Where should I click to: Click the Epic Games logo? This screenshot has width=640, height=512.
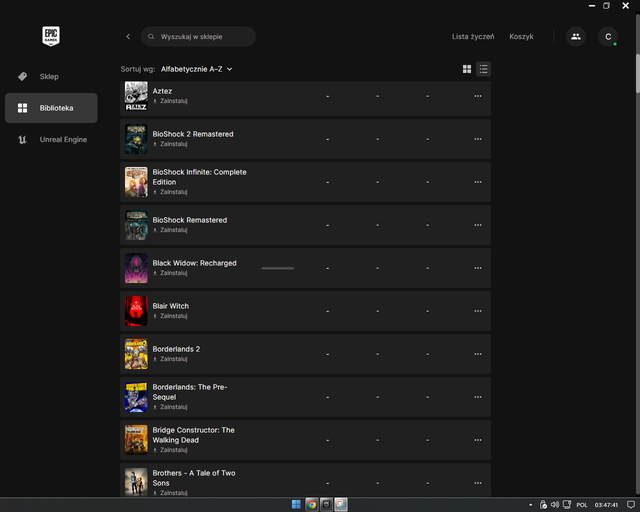51,36
